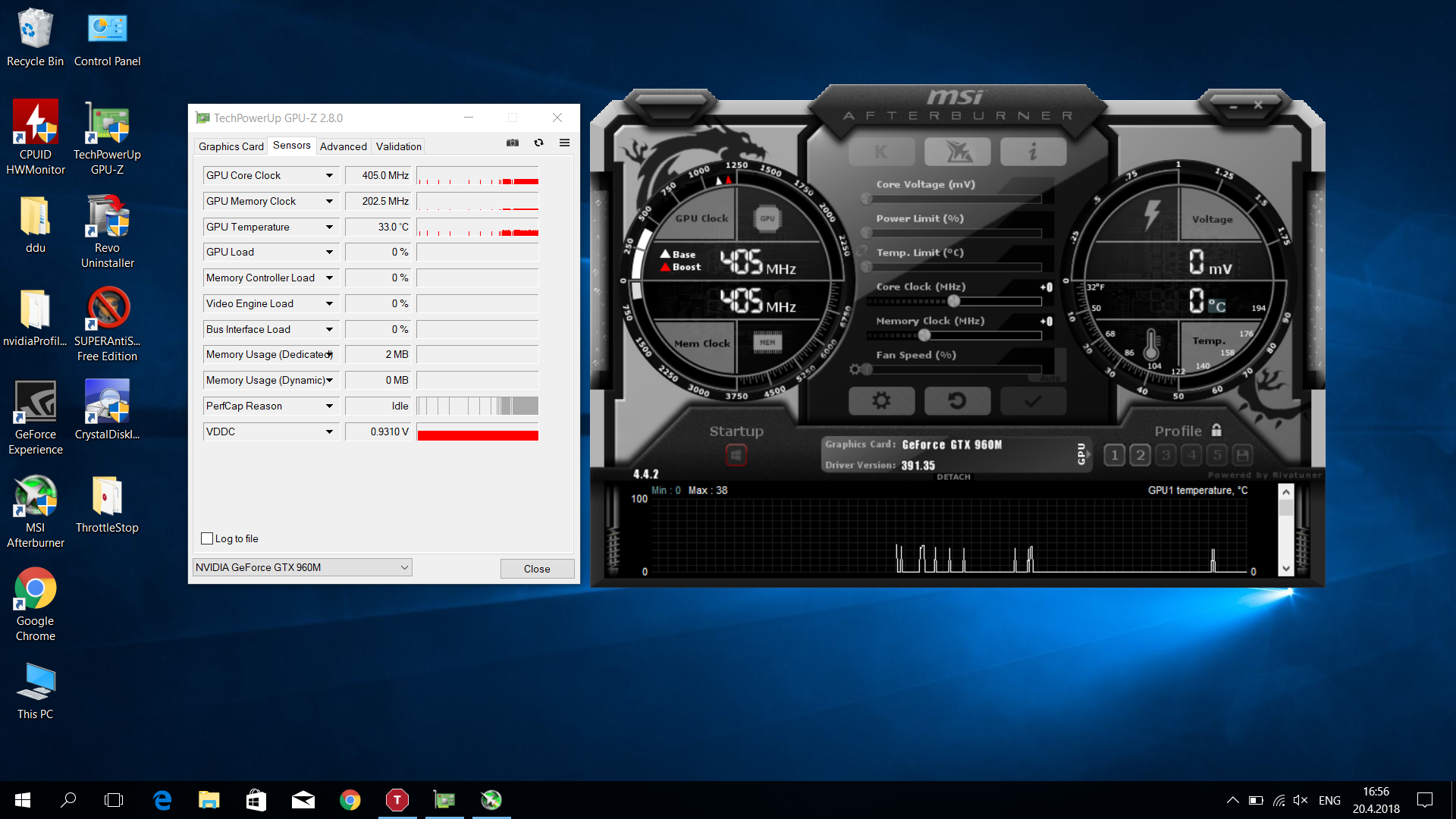Open Revo Uninstaller desktop shortcut

[107, 231]
